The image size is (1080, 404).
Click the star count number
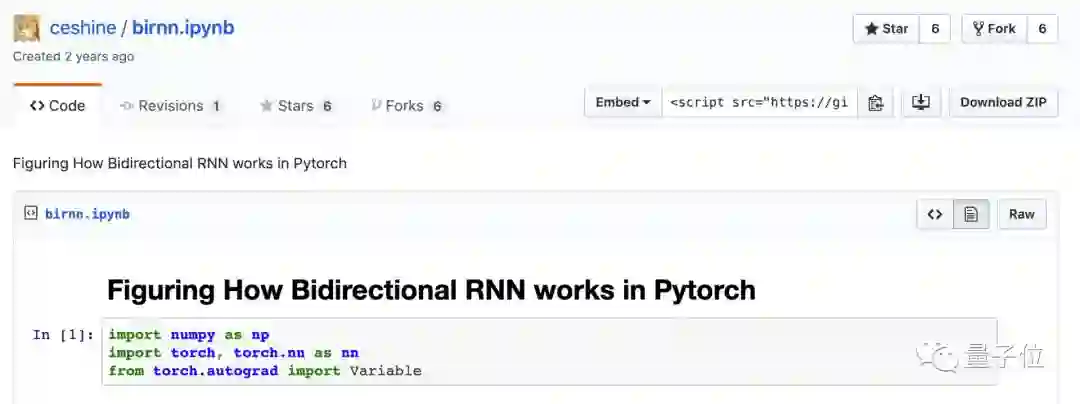point(935,29)
